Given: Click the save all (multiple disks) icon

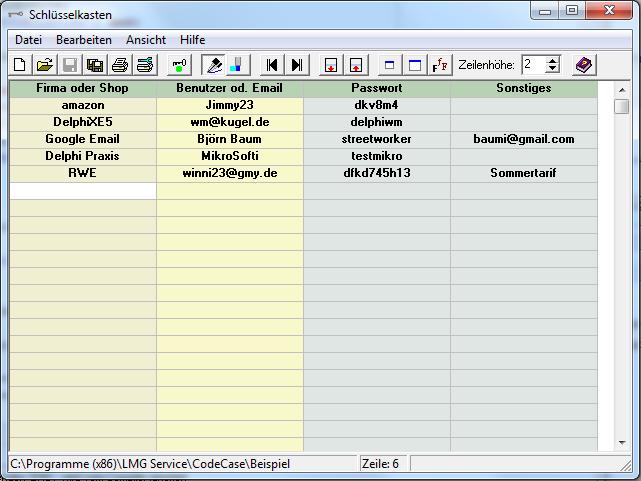Looking at the screenshot, I should (95, 65).
